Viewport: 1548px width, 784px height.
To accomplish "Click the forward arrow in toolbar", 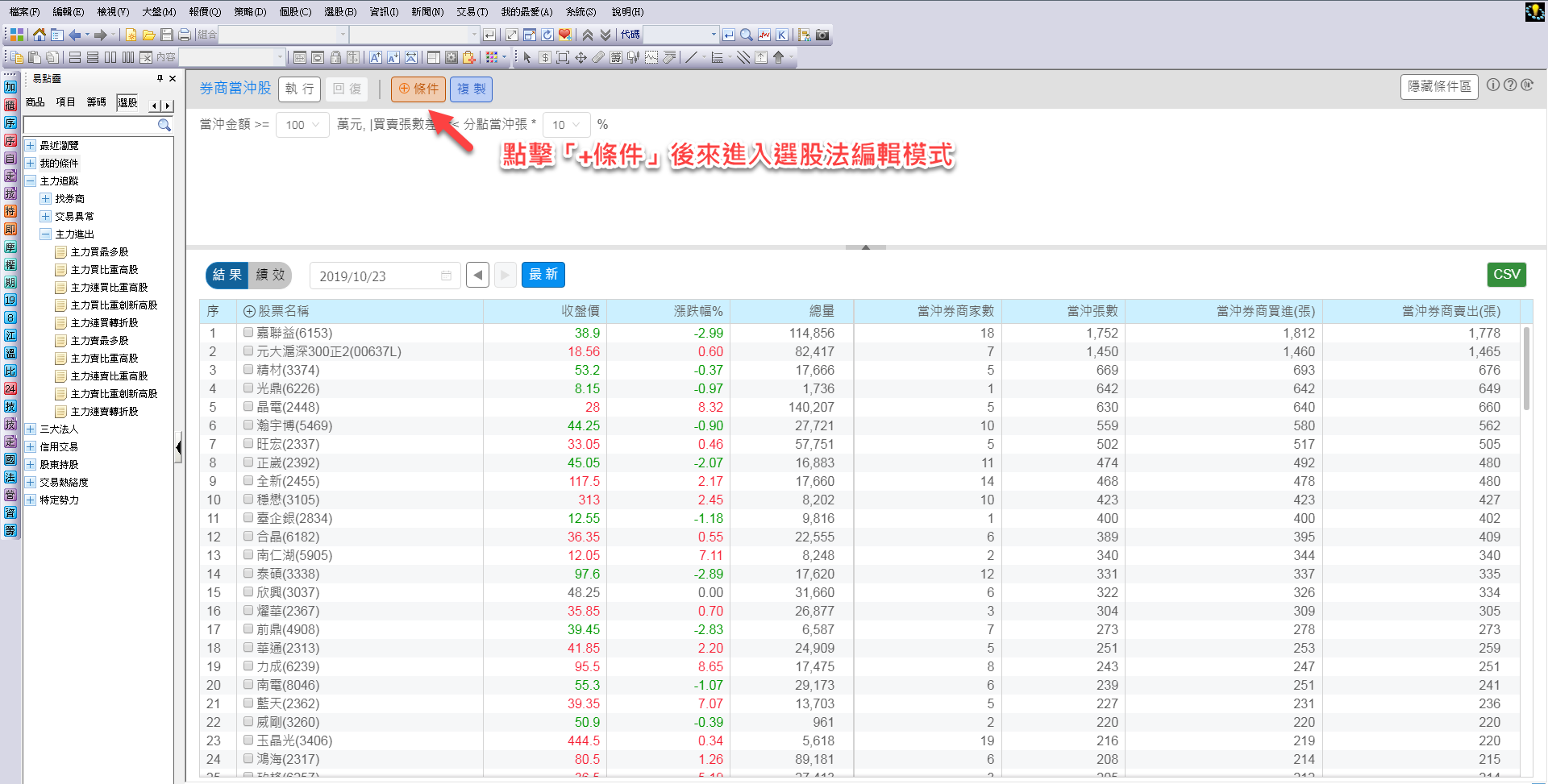I will click(101, 35).
